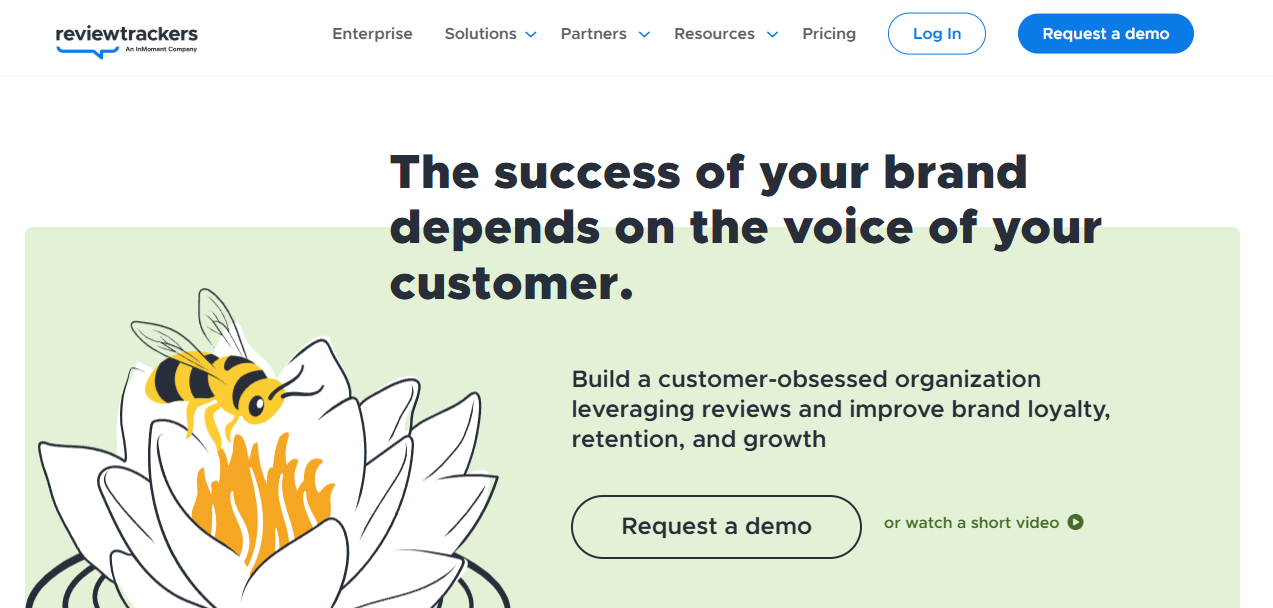The width and height of the screenshot is (1273, 608).
Task: Click the orange flower center illustration
Action: (x=251, y=490)
